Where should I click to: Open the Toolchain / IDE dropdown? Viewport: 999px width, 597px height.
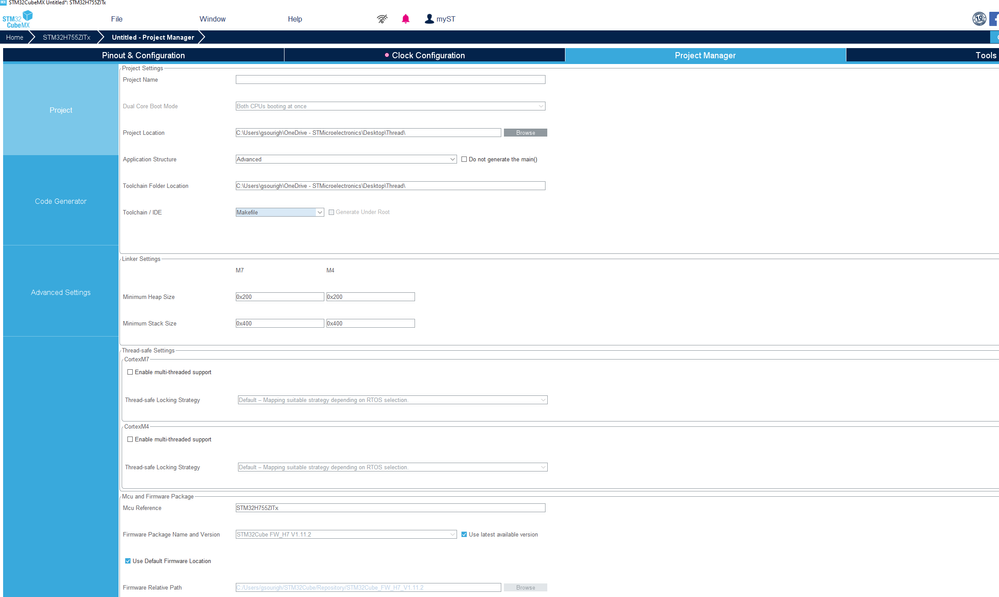[x=280, y=212]
